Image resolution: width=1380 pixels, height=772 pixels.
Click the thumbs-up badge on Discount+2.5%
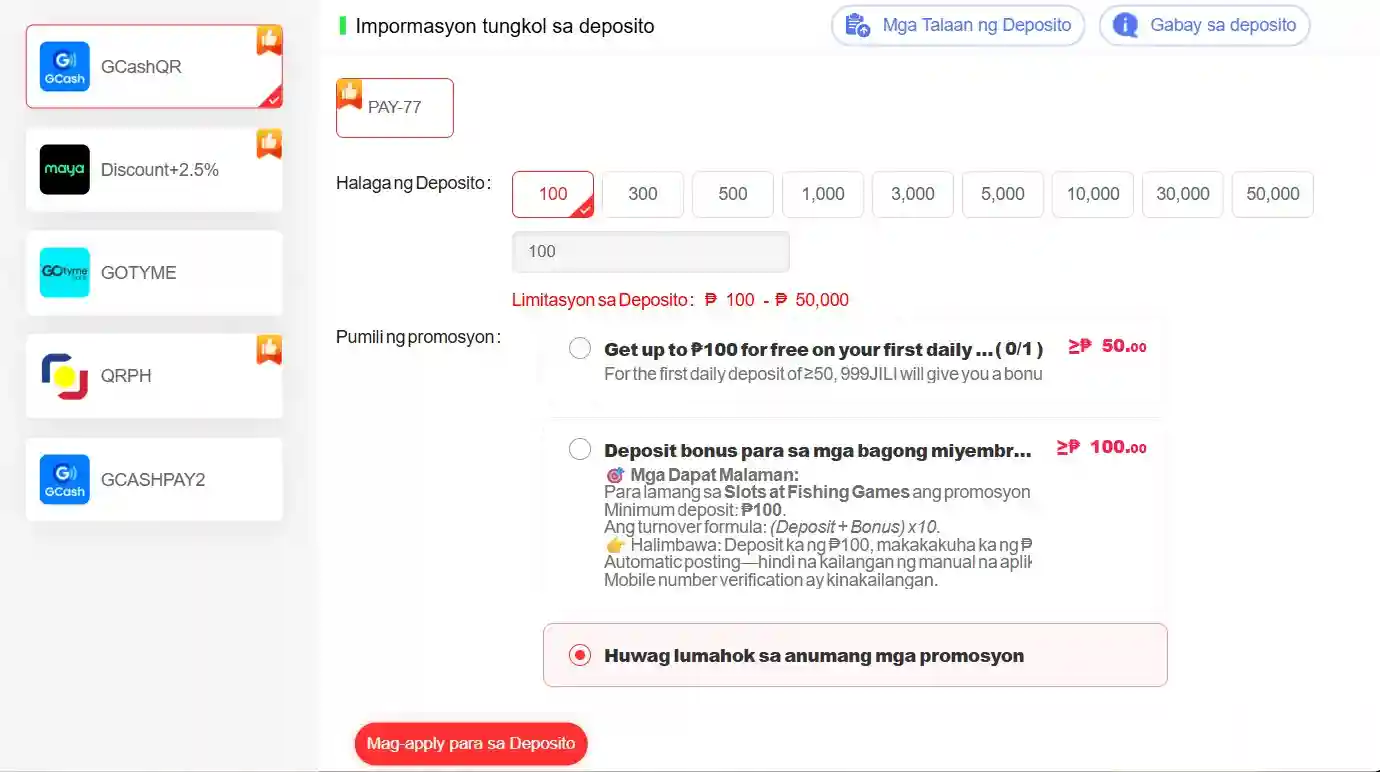click(268, 143)
